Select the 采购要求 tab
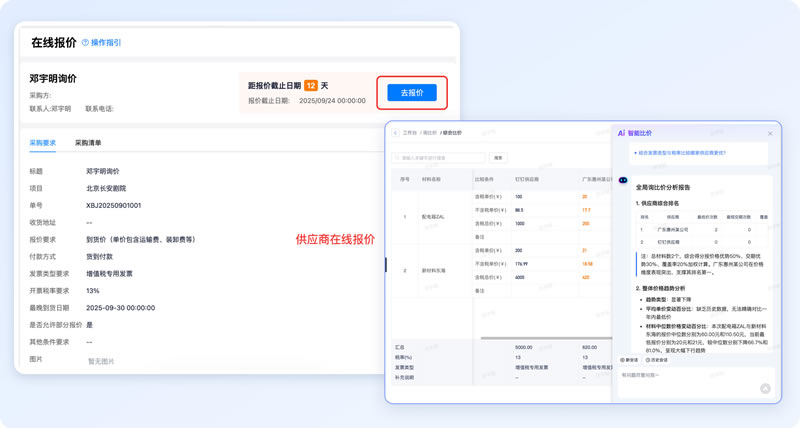Image resolution: width=800 pixels, height=428 pixels. point(43,143)
